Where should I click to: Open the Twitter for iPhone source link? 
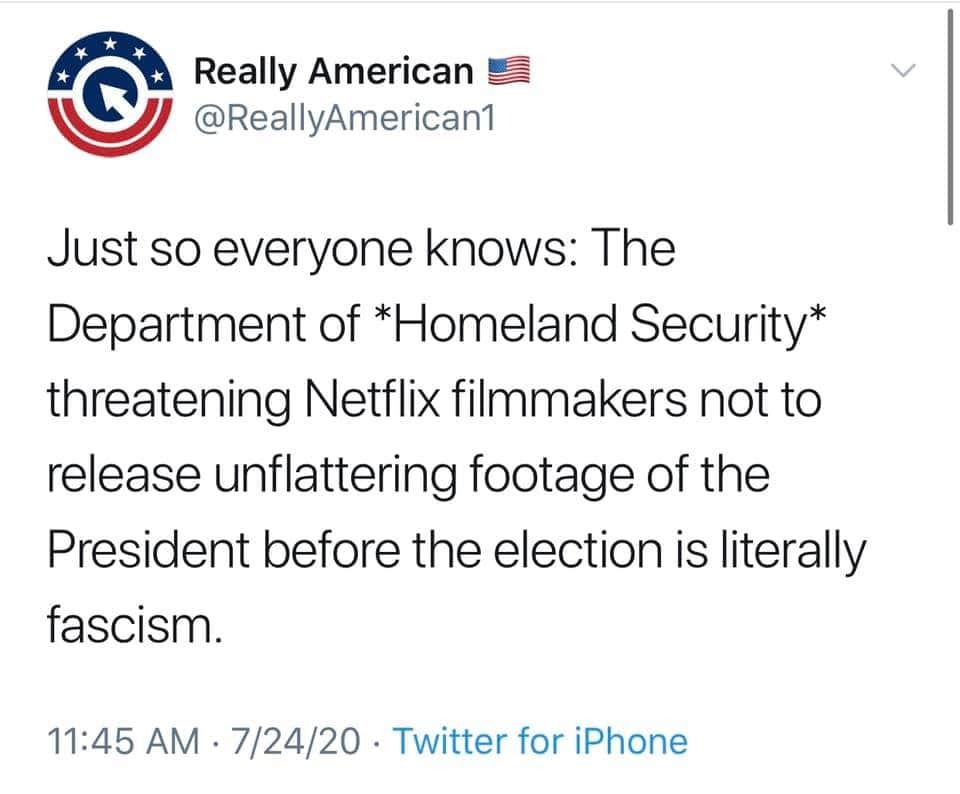(540, 742)
